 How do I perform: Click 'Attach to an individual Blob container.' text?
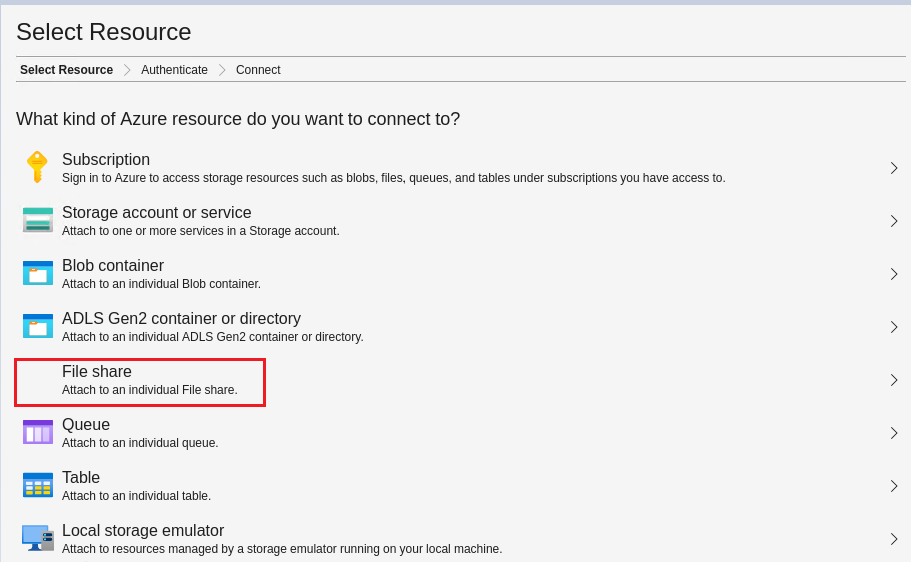coord(161,284)
